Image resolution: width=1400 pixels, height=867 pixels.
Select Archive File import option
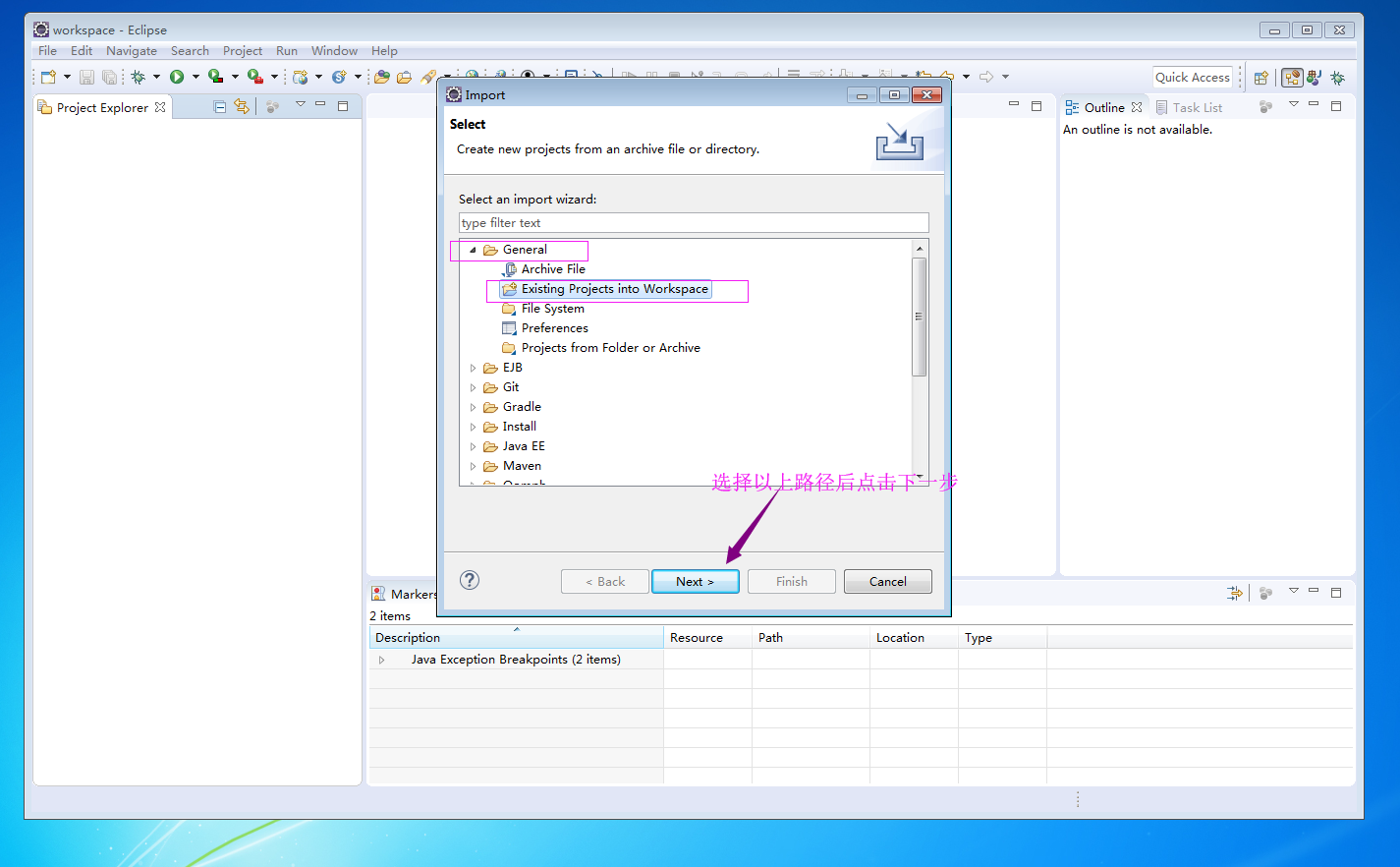click(x=543, y=269)
